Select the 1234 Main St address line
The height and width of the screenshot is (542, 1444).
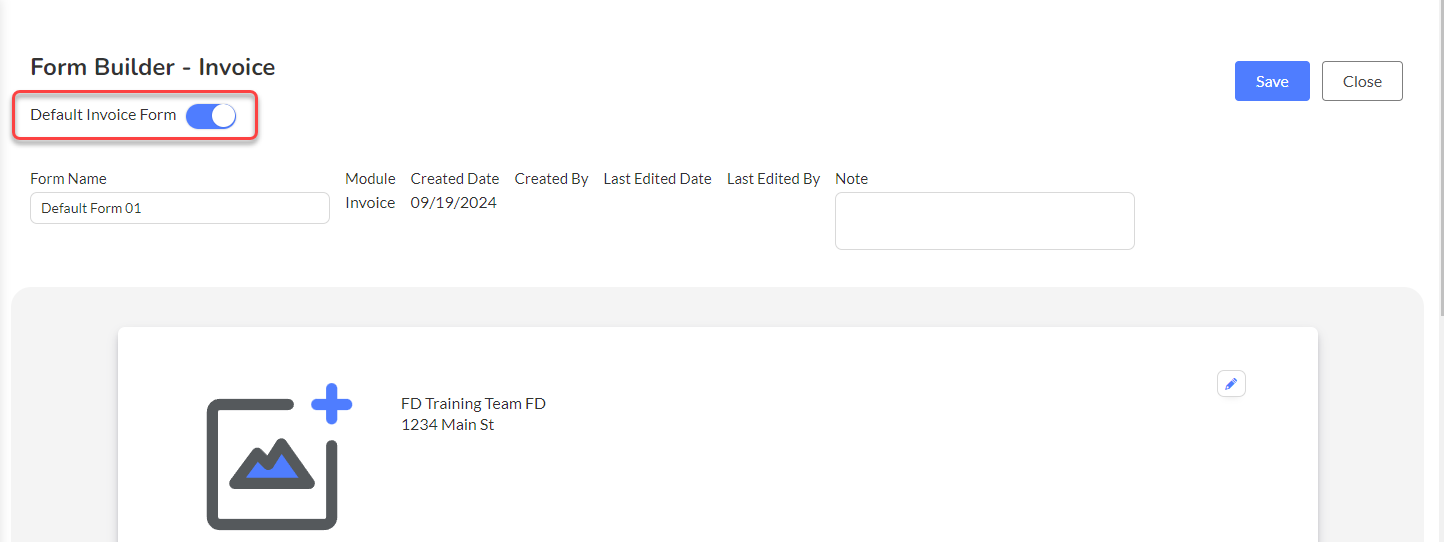click(x=447, y=425)
